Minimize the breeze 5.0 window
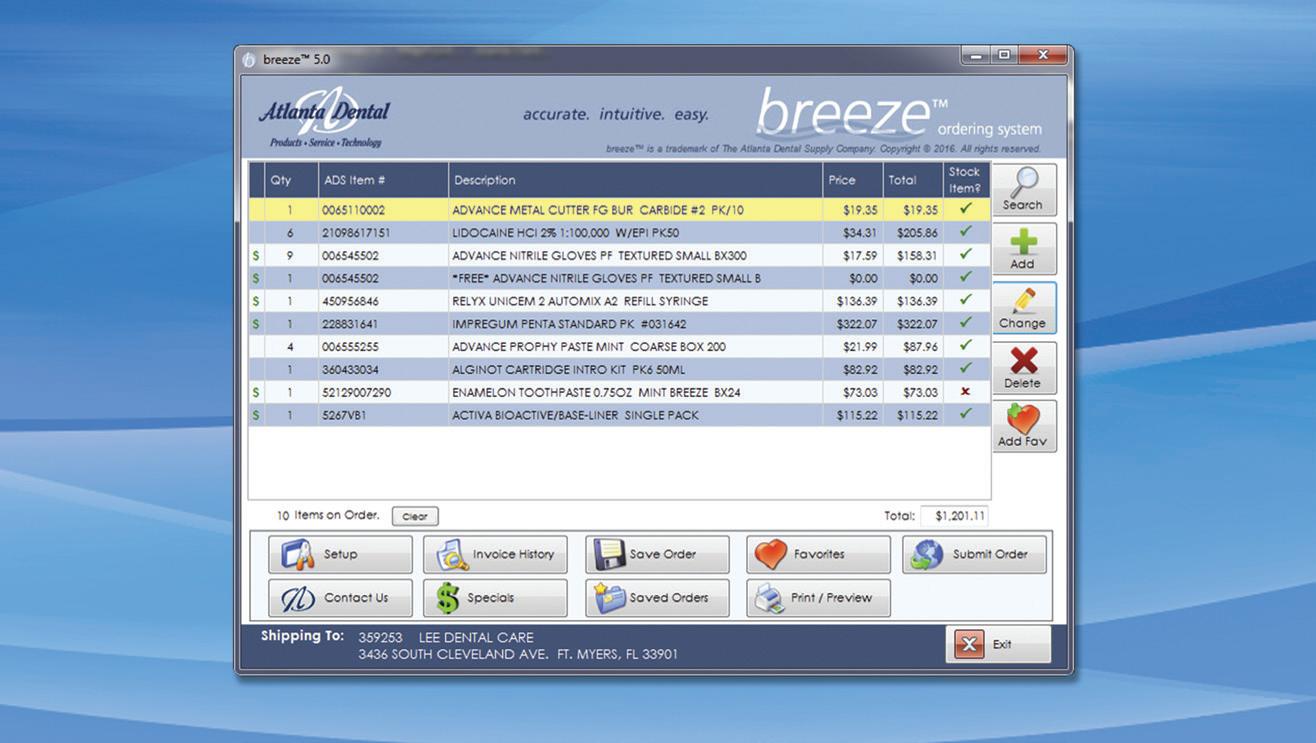 (977, 56)
